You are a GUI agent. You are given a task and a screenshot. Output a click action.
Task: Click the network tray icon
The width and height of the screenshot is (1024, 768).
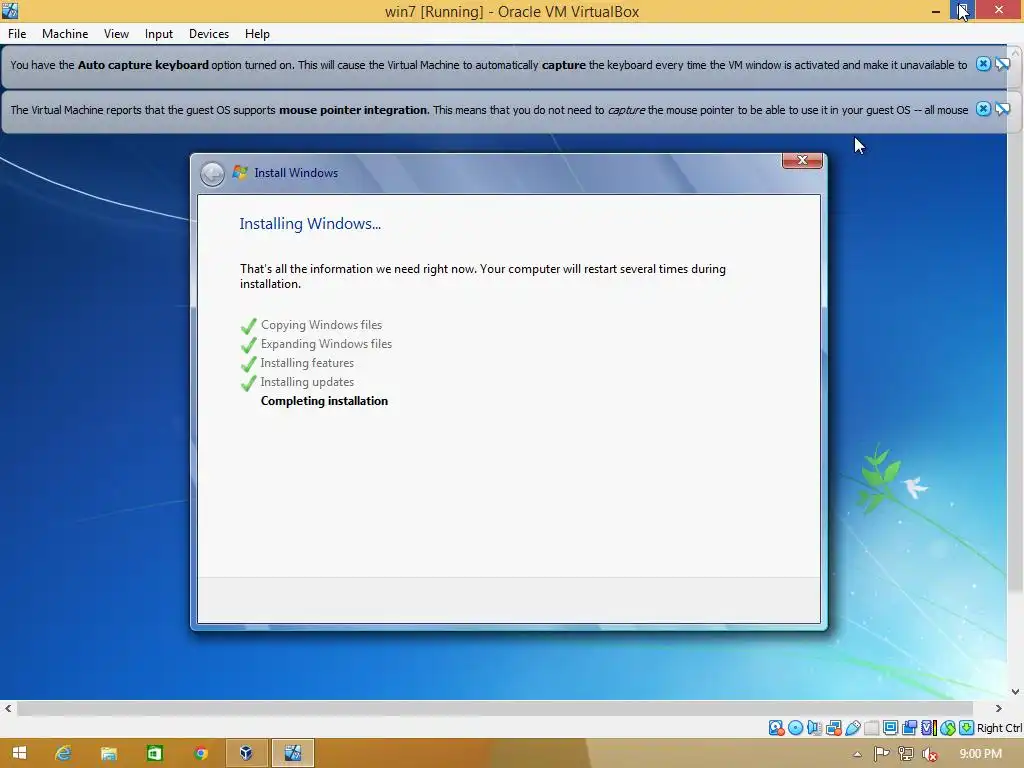pyautogui.click(x=906, y=754)
